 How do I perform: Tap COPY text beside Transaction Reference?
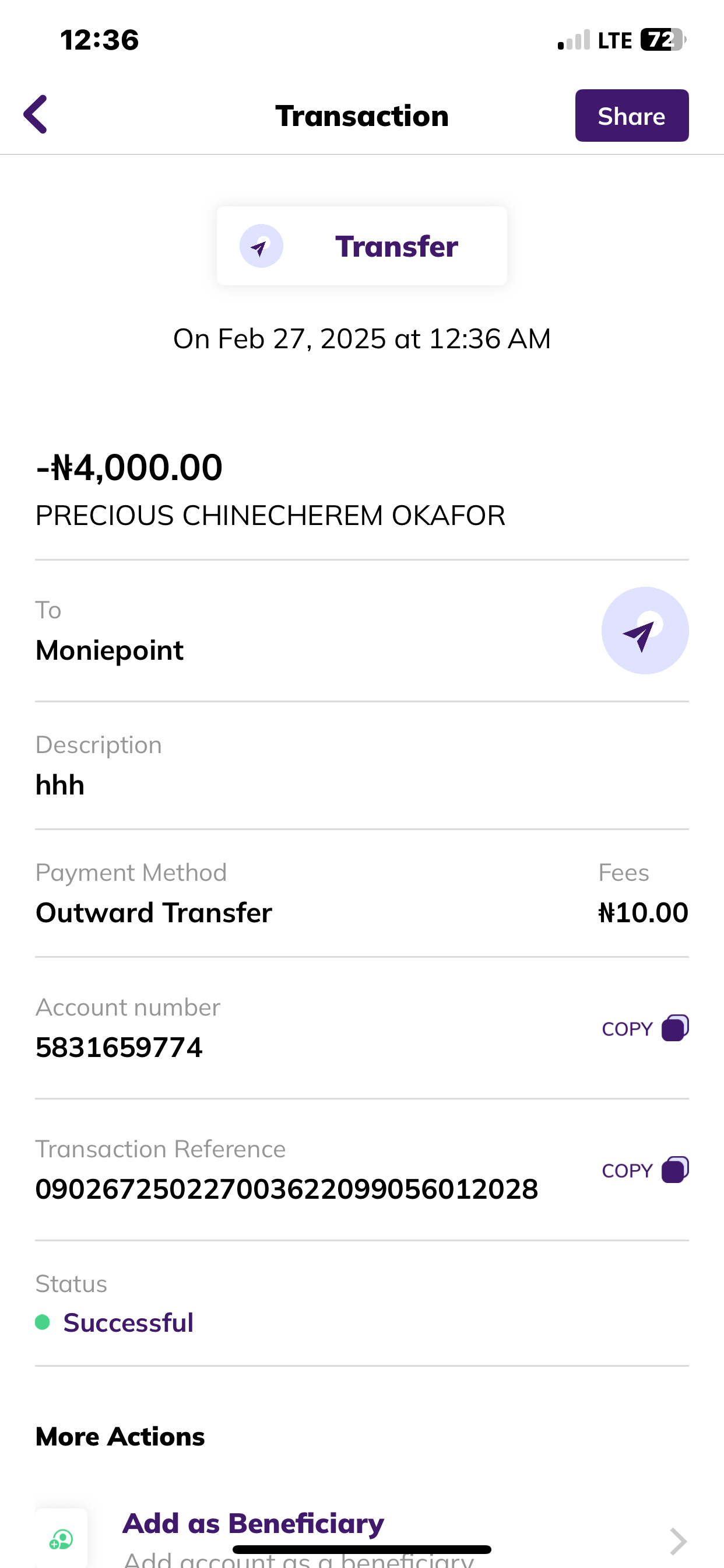pyautogui.click(x=627, y=1171)
